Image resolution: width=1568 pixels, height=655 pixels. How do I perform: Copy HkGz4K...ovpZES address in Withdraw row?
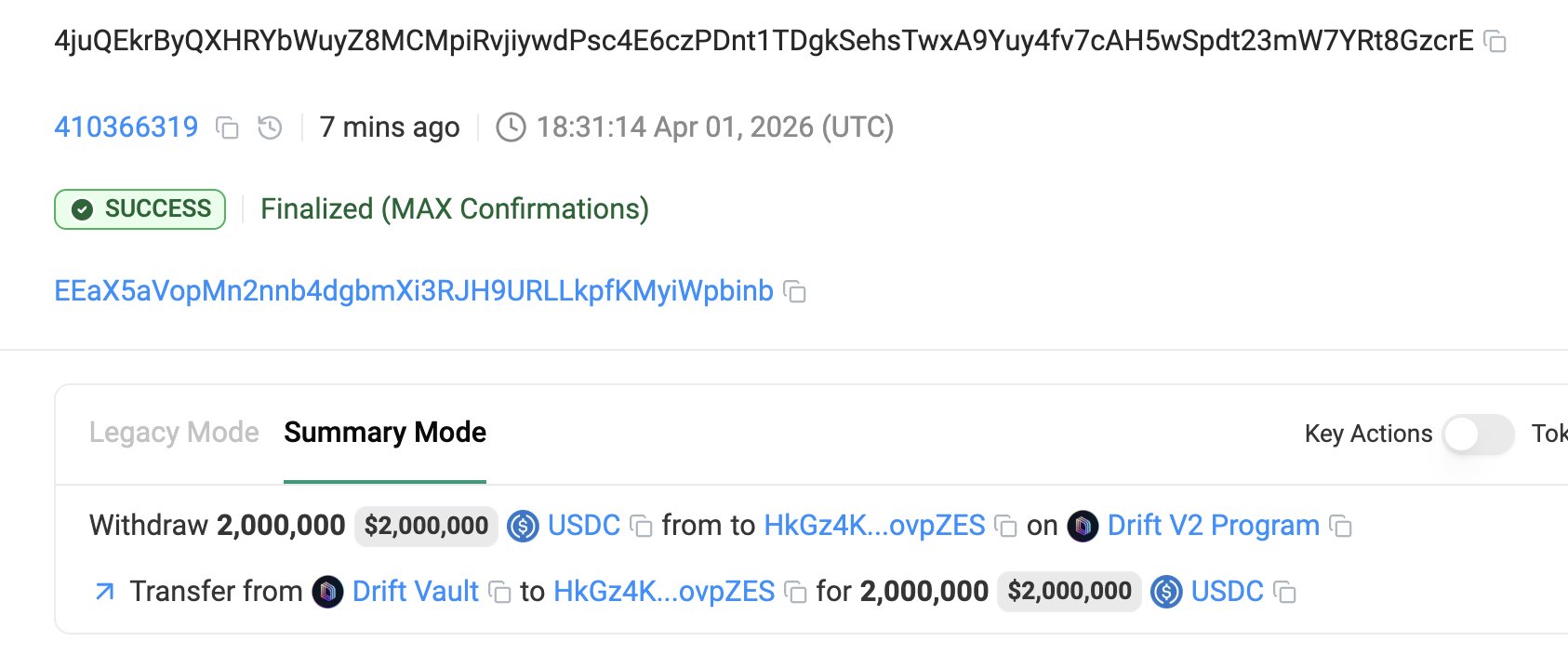tap(1005, 527)
